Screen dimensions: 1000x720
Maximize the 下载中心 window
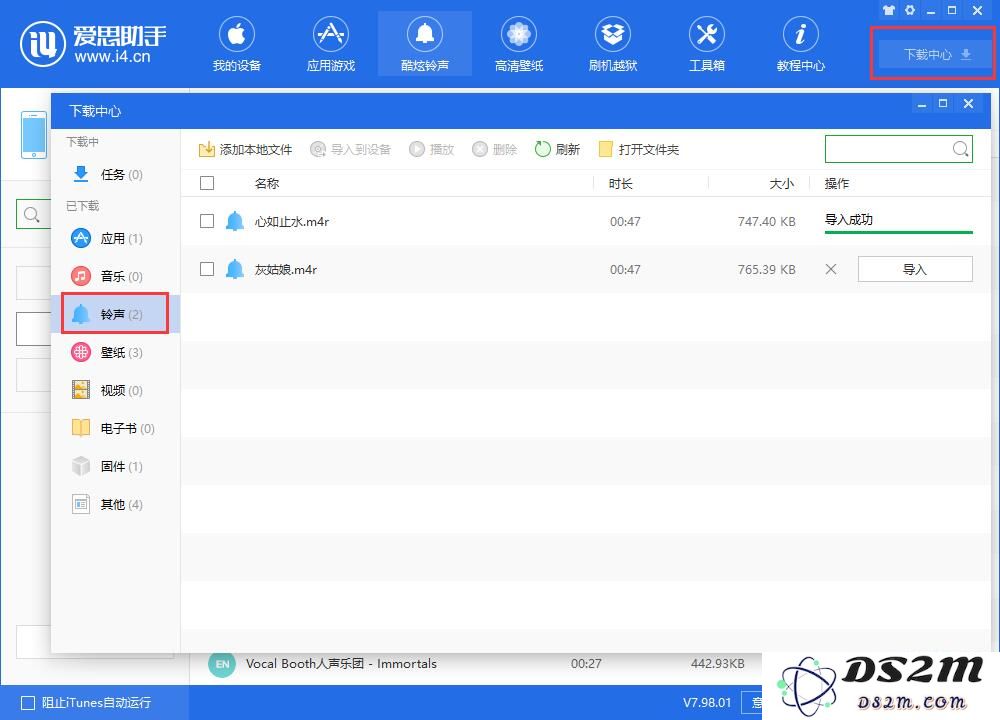click(x=943, y=104)
